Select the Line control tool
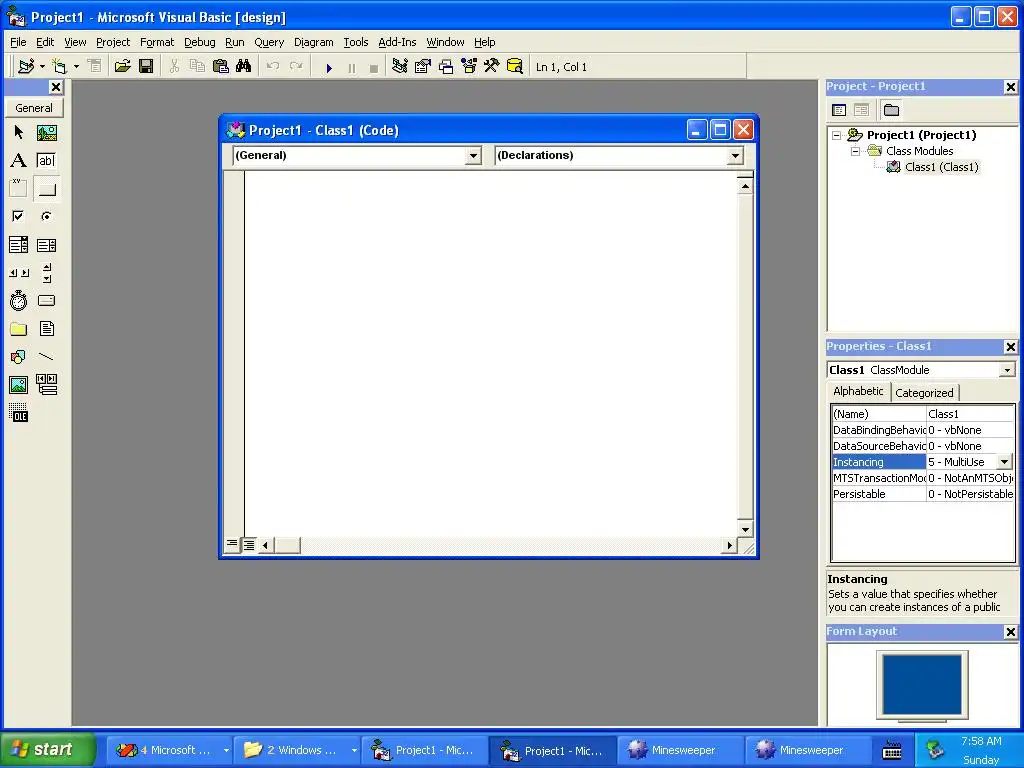Image resolution: width=1024 pixels, height=768 pixels. [x=46, y=357]
